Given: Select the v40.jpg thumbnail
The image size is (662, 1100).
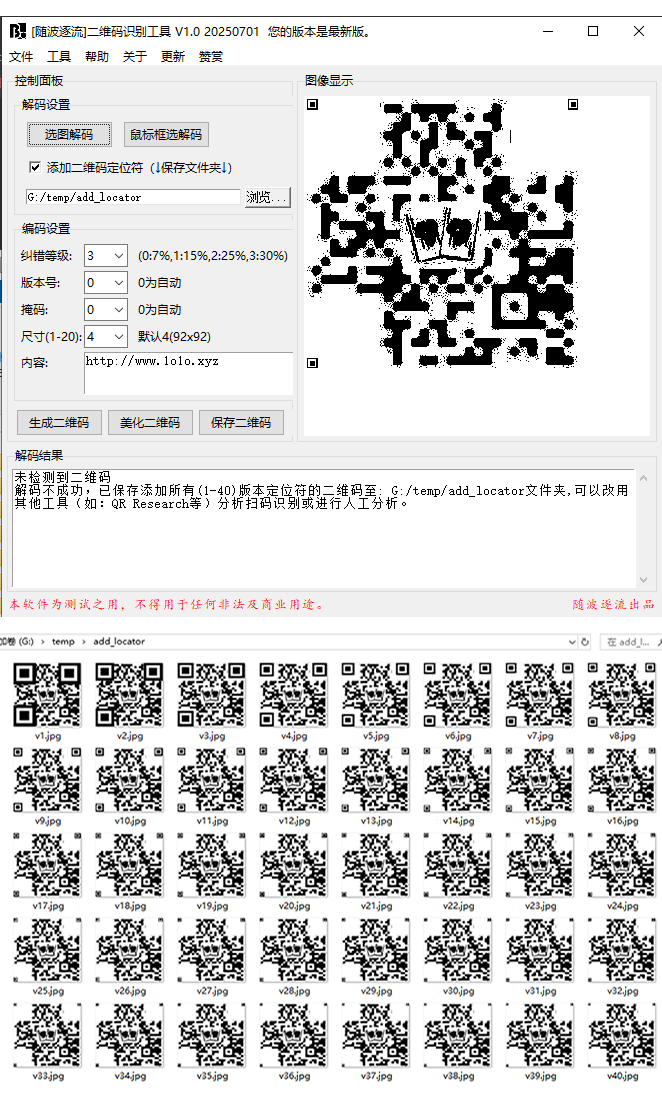Looking at the screenshot, I should pos(622,1035).
